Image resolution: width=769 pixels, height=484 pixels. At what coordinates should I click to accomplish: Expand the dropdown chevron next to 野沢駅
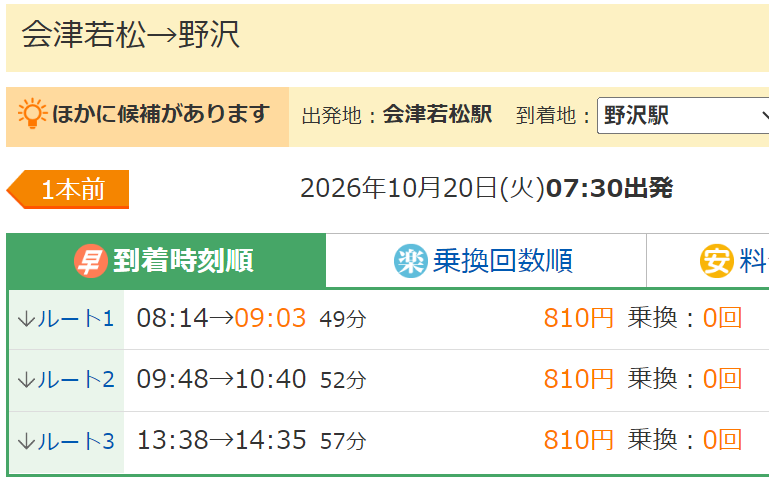click(x=765, y=116)
